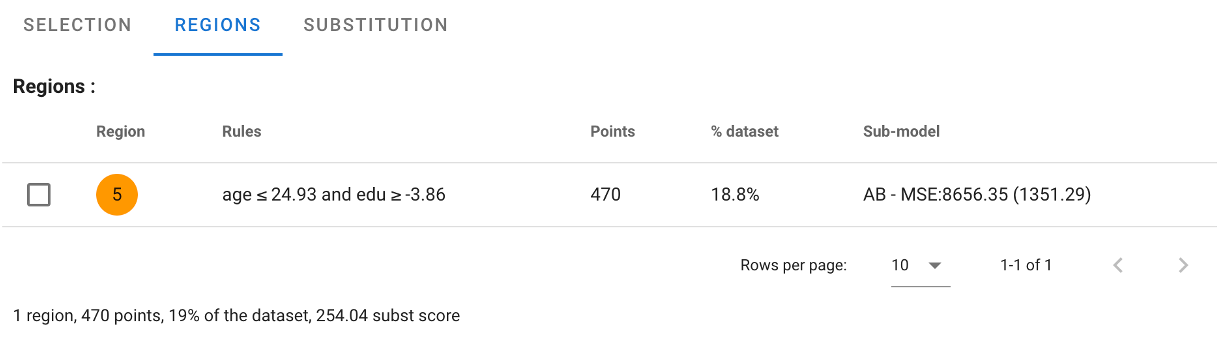The image size is (1226, 362).
Task: Click the orange region 5 badge
Action: [117, 195]
